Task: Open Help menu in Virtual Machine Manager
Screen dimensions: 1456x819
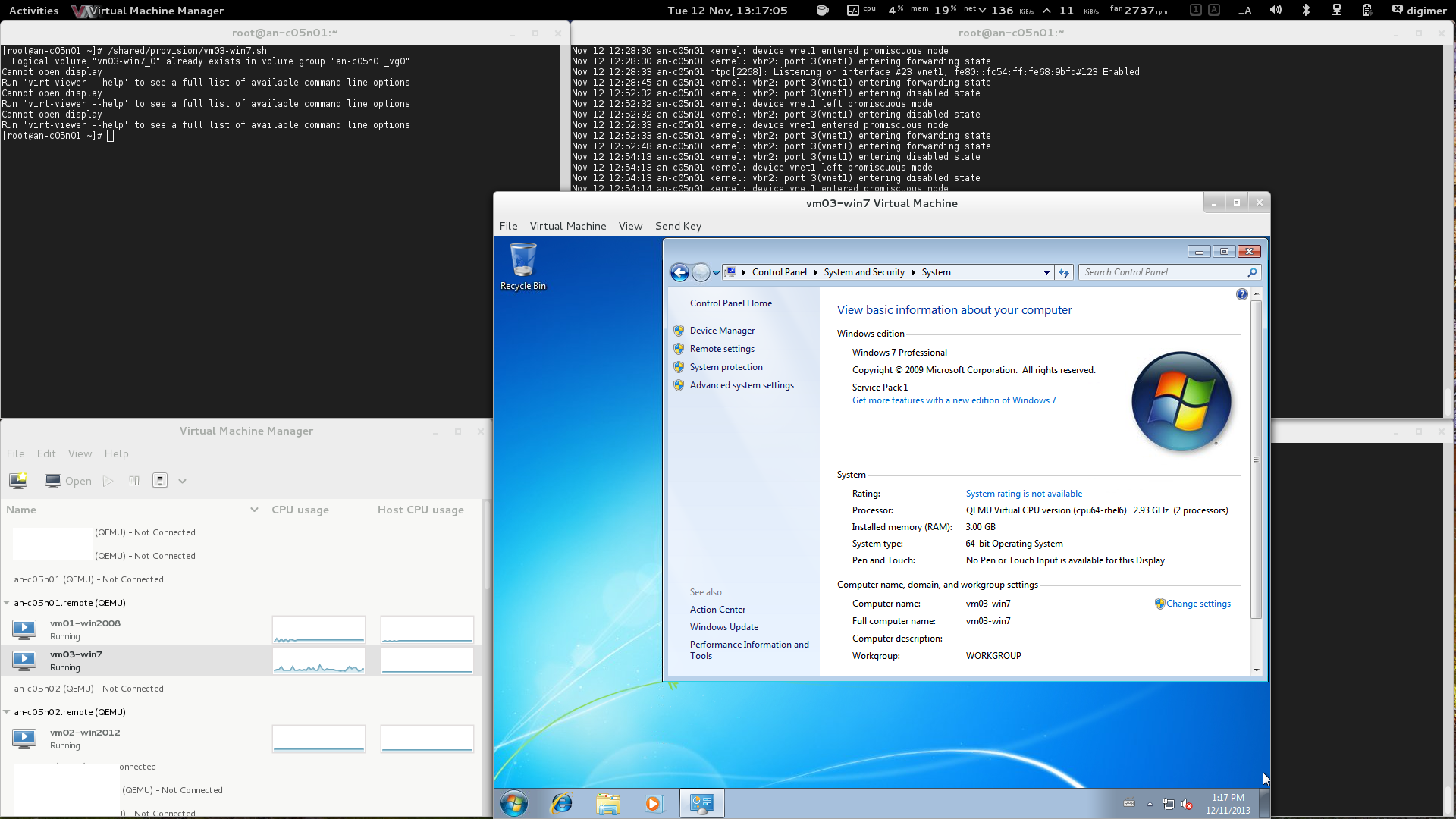Action: tap(116, 453)
